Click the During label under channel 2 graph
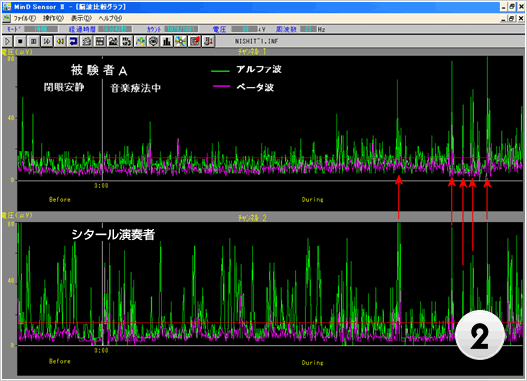 pyautogui.click(x=313, y=363)
